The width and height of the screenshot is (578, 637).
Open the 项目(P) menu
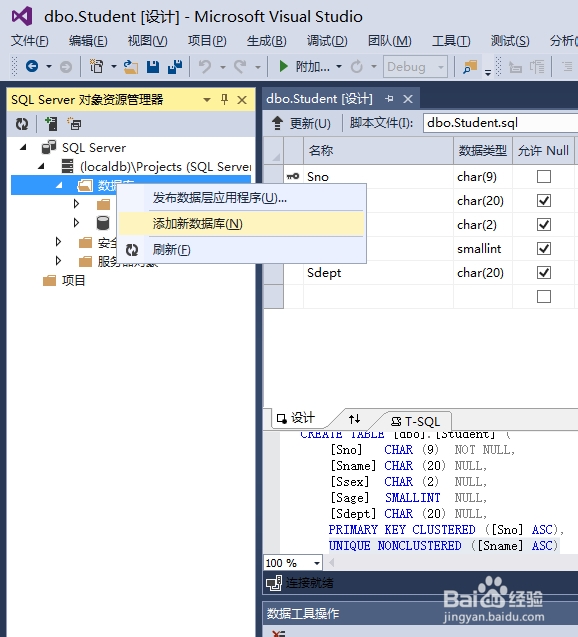point(207,41)
